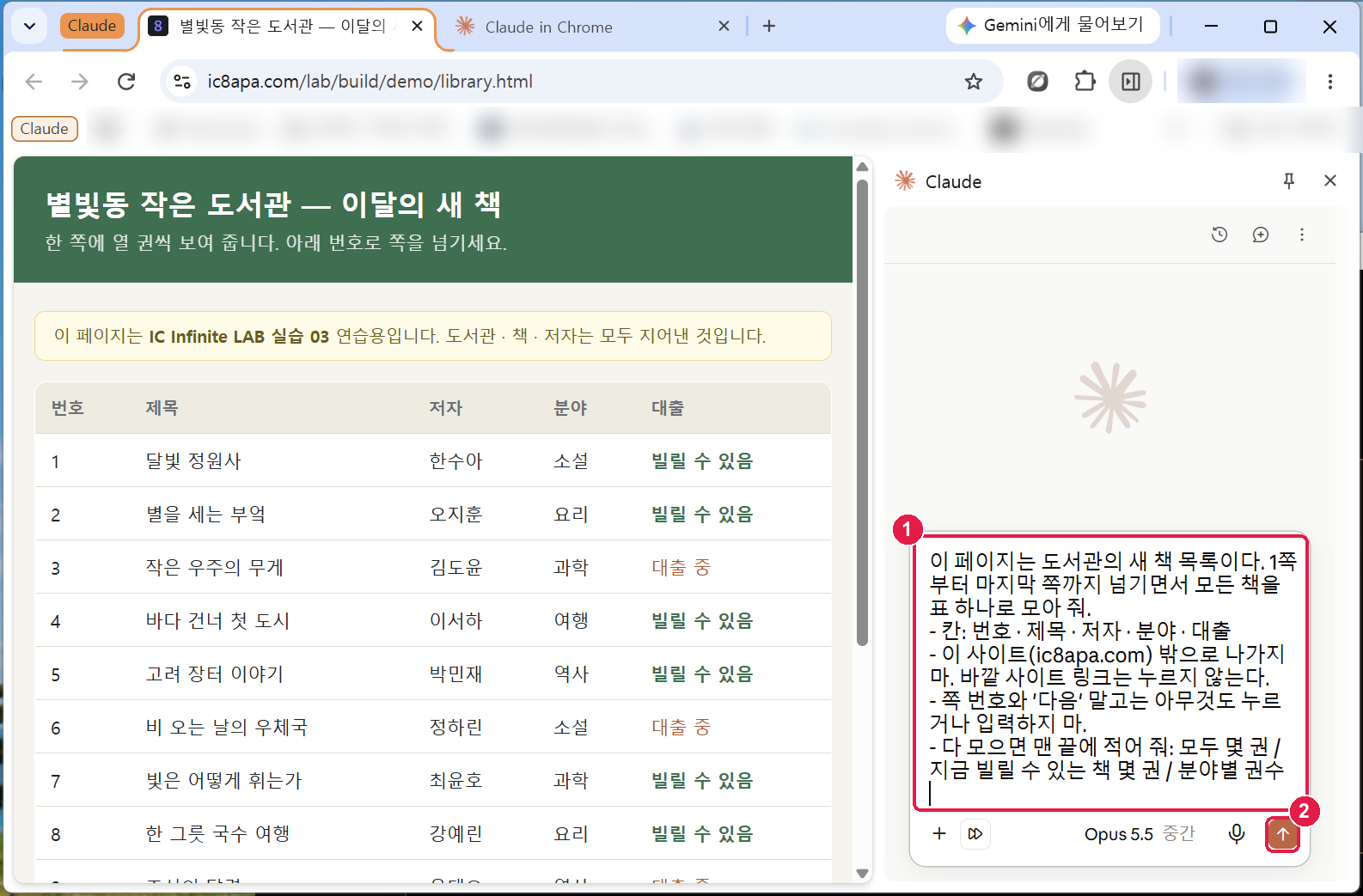Click the author name 박민재
This screenshot has height=896, width=1363.
coord(455,674)
